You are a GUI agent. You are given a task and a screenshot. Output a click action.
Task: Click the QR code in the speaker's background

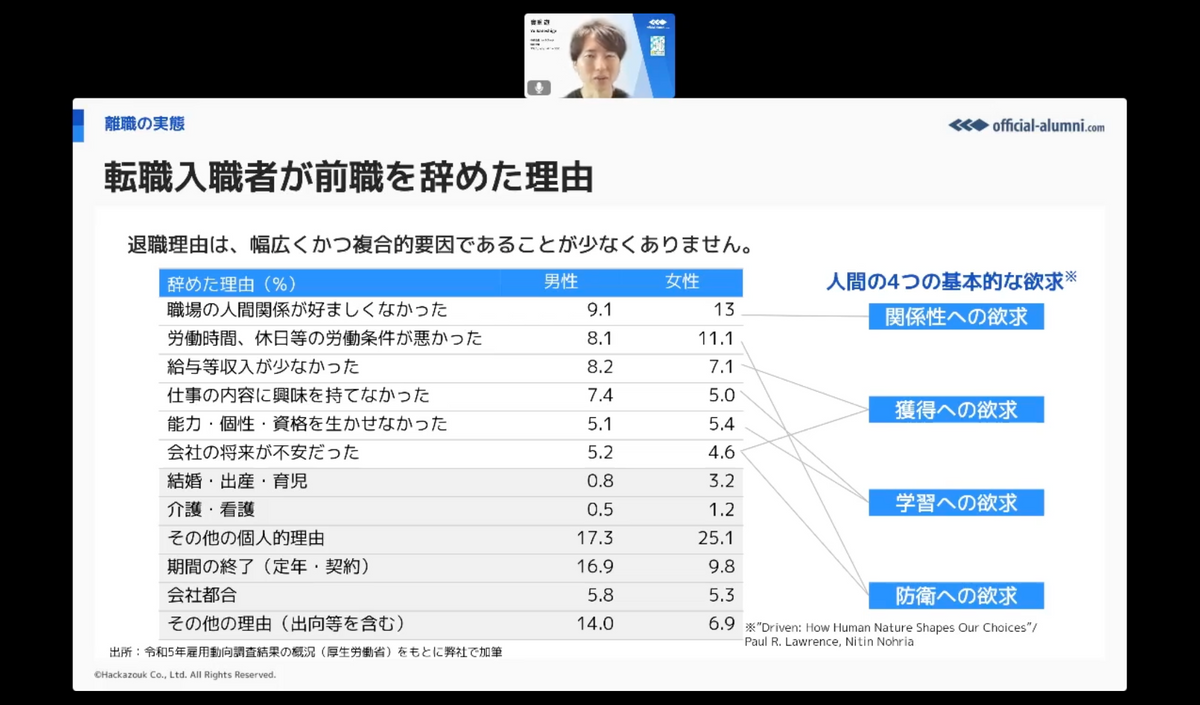click(657, 46)
